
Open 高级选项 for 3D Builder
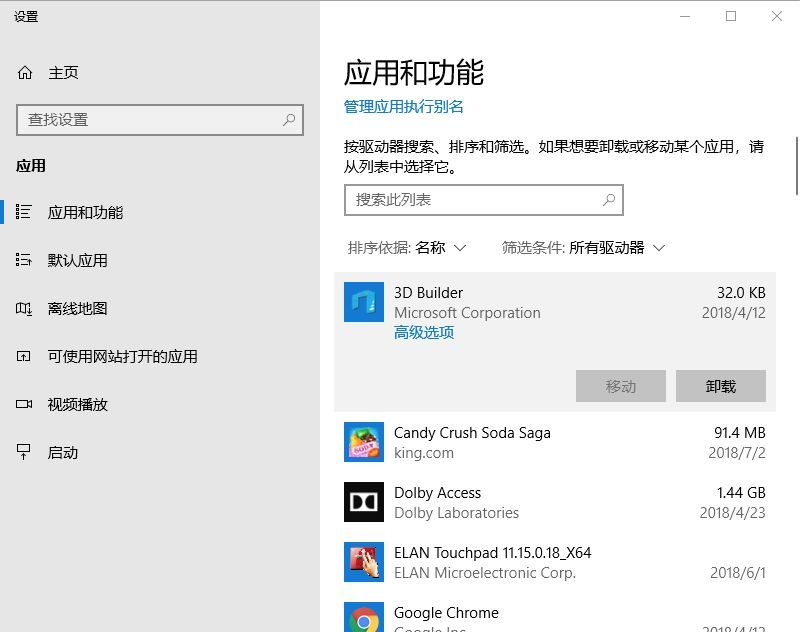[x=423, y=333]
